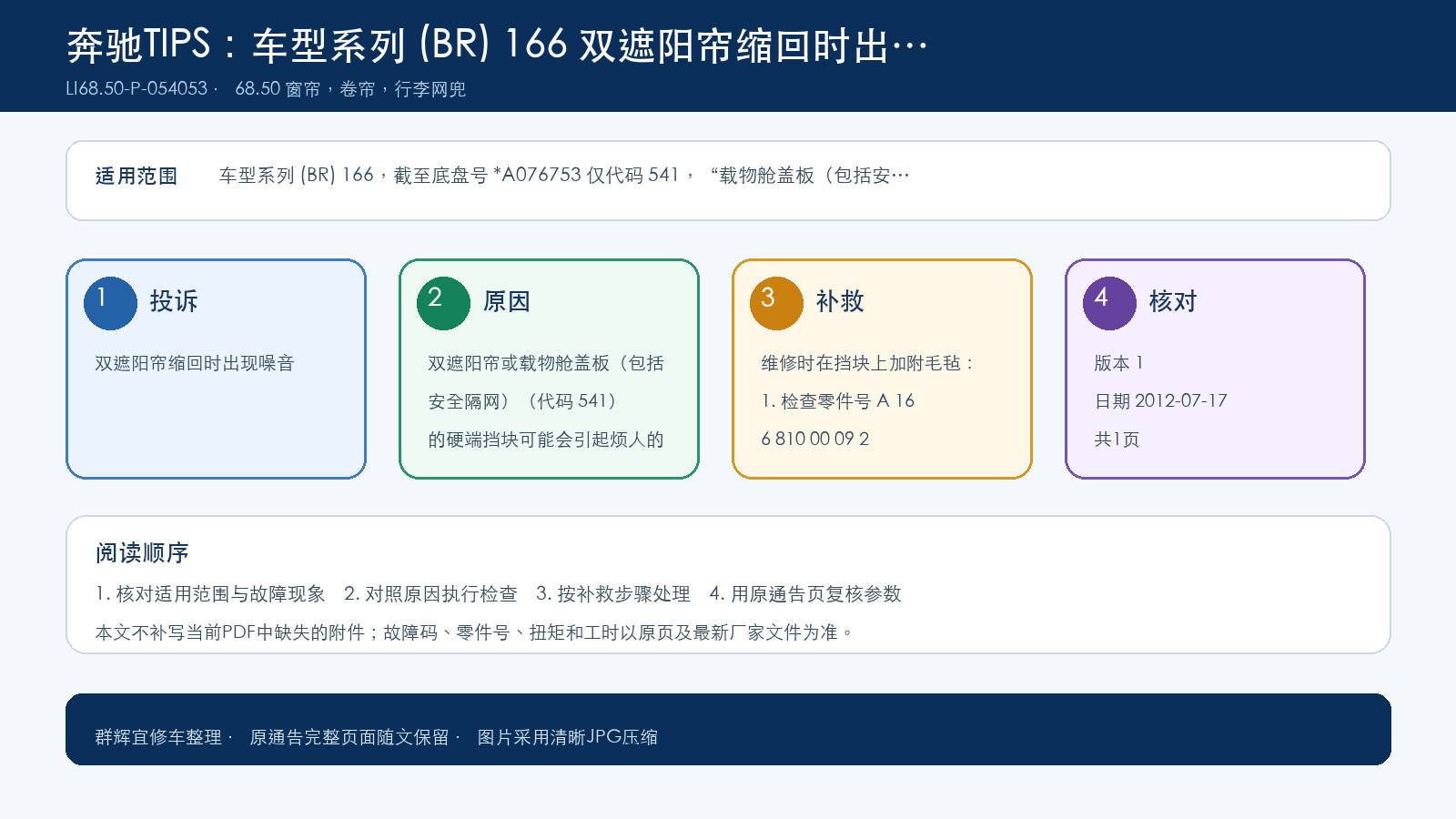
Task: Click the 阅读顺序 heading
Action: tap(142, 553)
